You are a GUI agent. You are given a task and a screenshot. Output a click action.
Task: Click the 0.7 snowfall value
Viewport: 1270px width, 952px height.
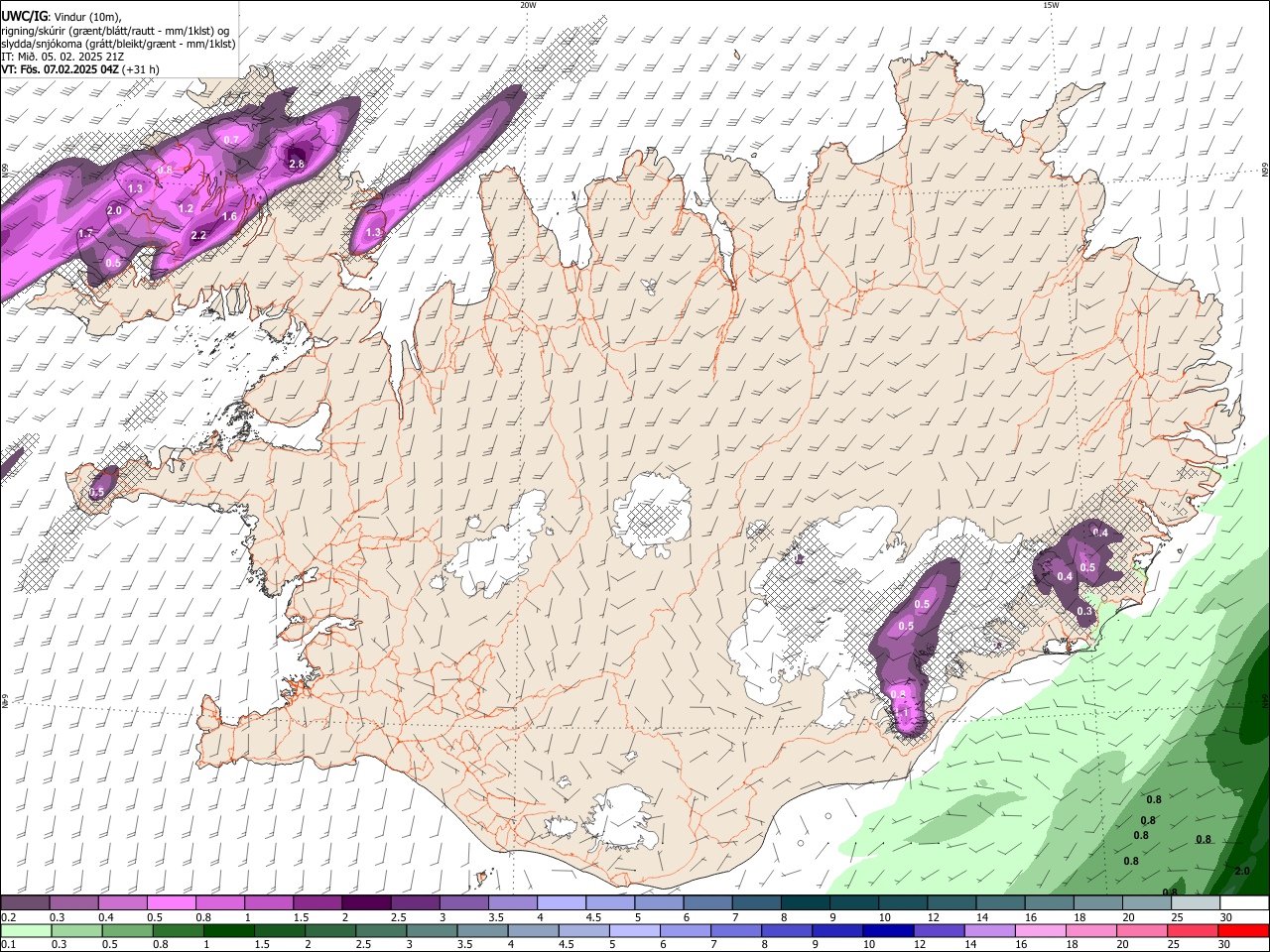point(231,140)
